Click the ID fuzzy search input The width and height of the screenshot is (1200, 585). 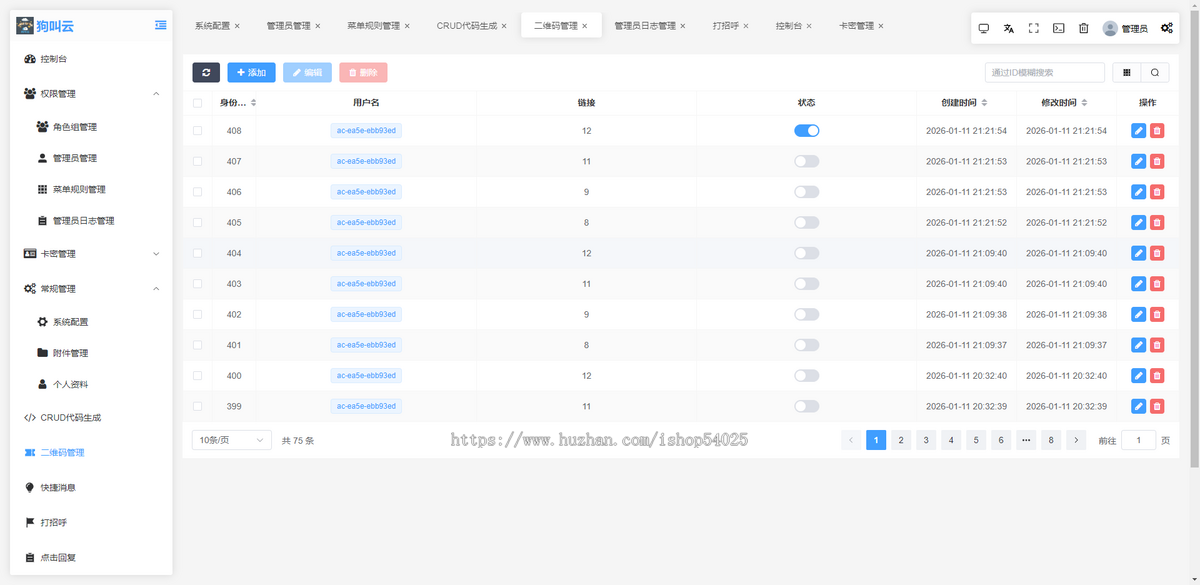click(1045, 72)
